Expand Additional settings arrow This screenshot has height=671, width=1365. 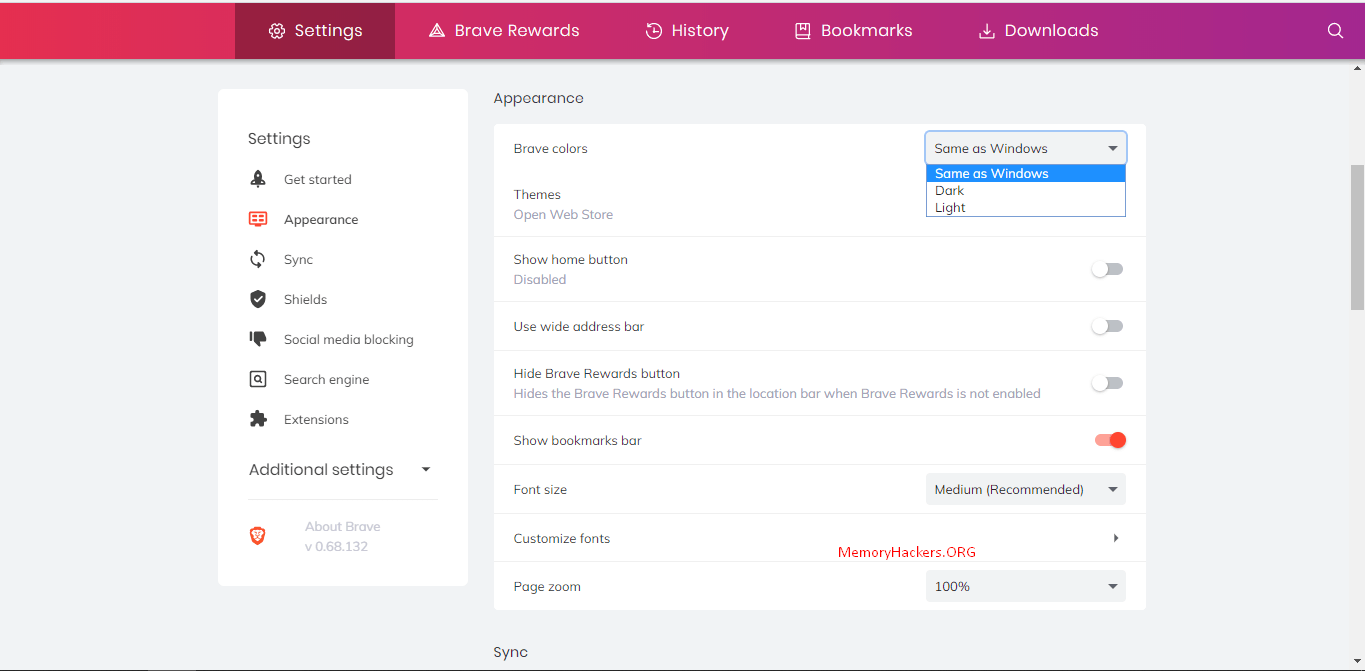pos(426,469)
